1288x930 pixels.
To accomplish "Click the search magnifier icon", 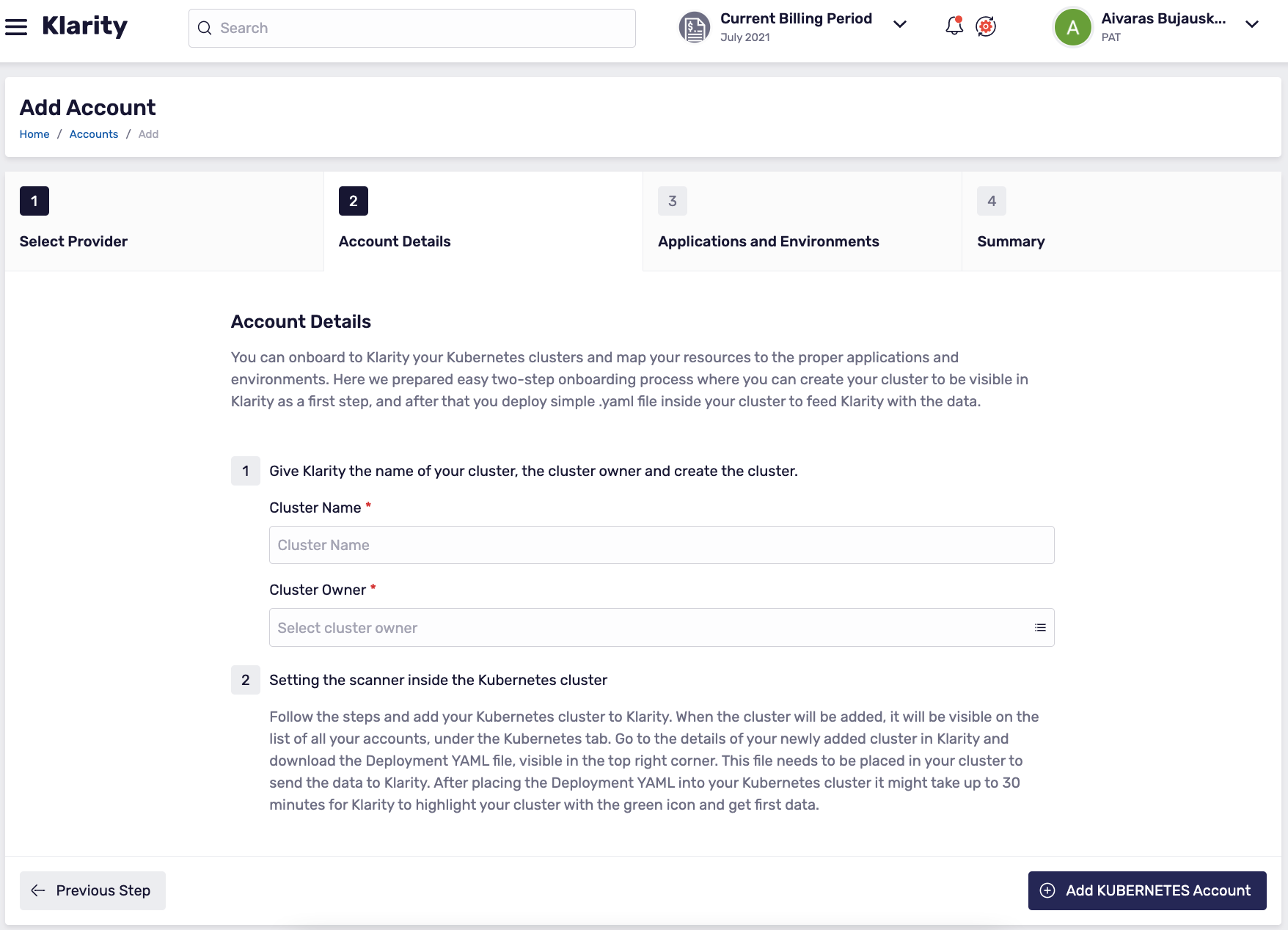I will (205, 28).
